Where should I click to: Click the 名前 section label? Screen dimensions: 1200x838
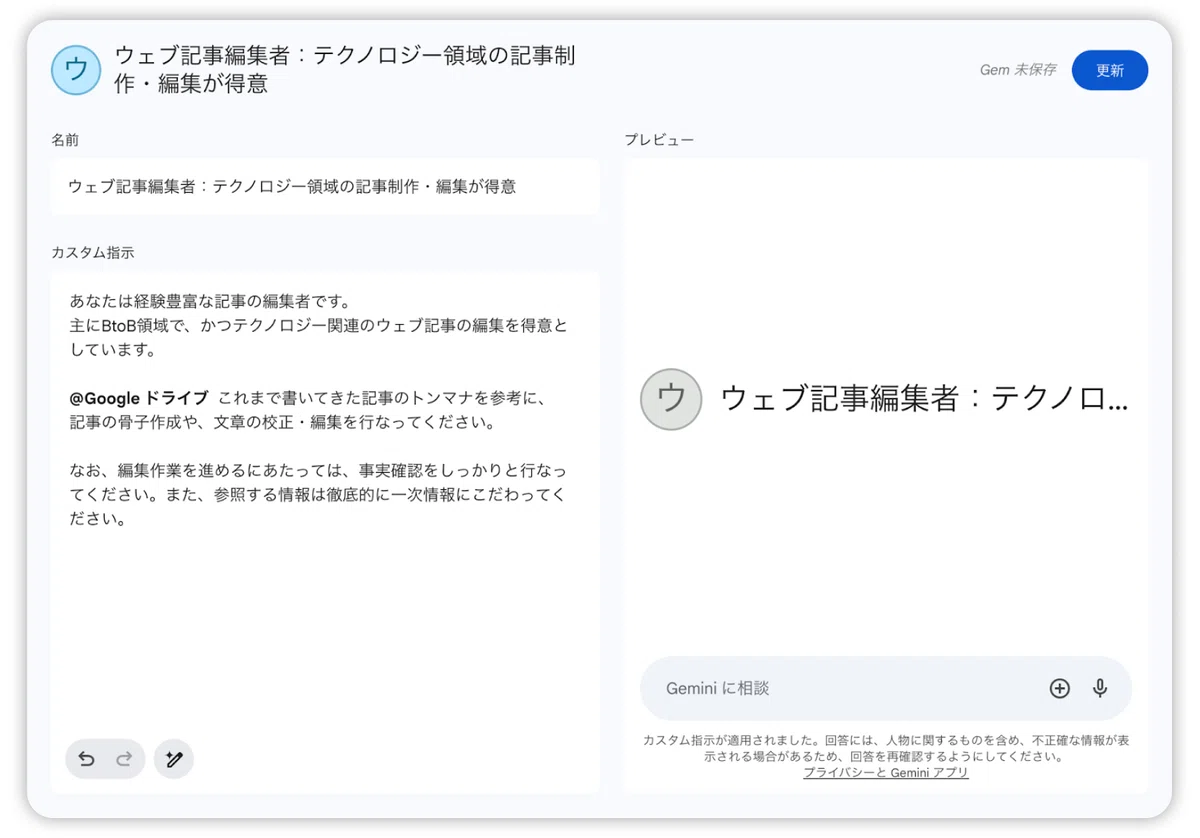click(65, 140)
